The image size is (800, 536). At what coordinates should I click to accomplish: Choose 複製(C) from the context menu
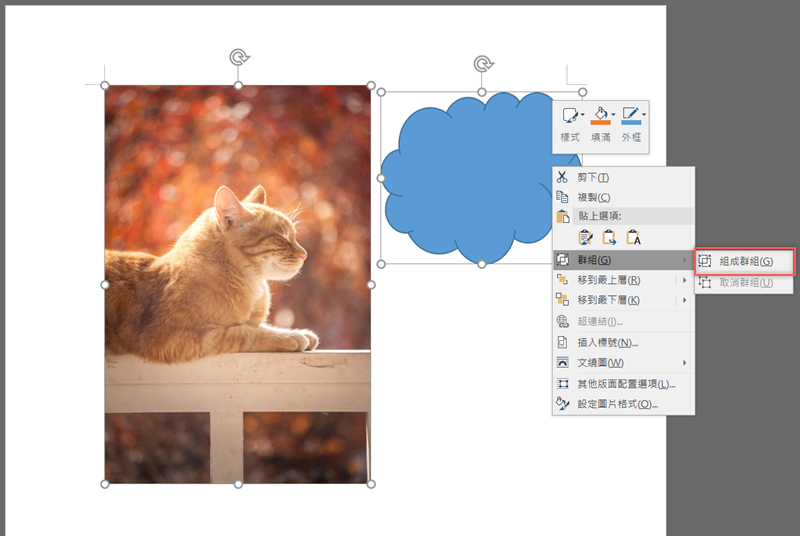[x=593, y=197]
